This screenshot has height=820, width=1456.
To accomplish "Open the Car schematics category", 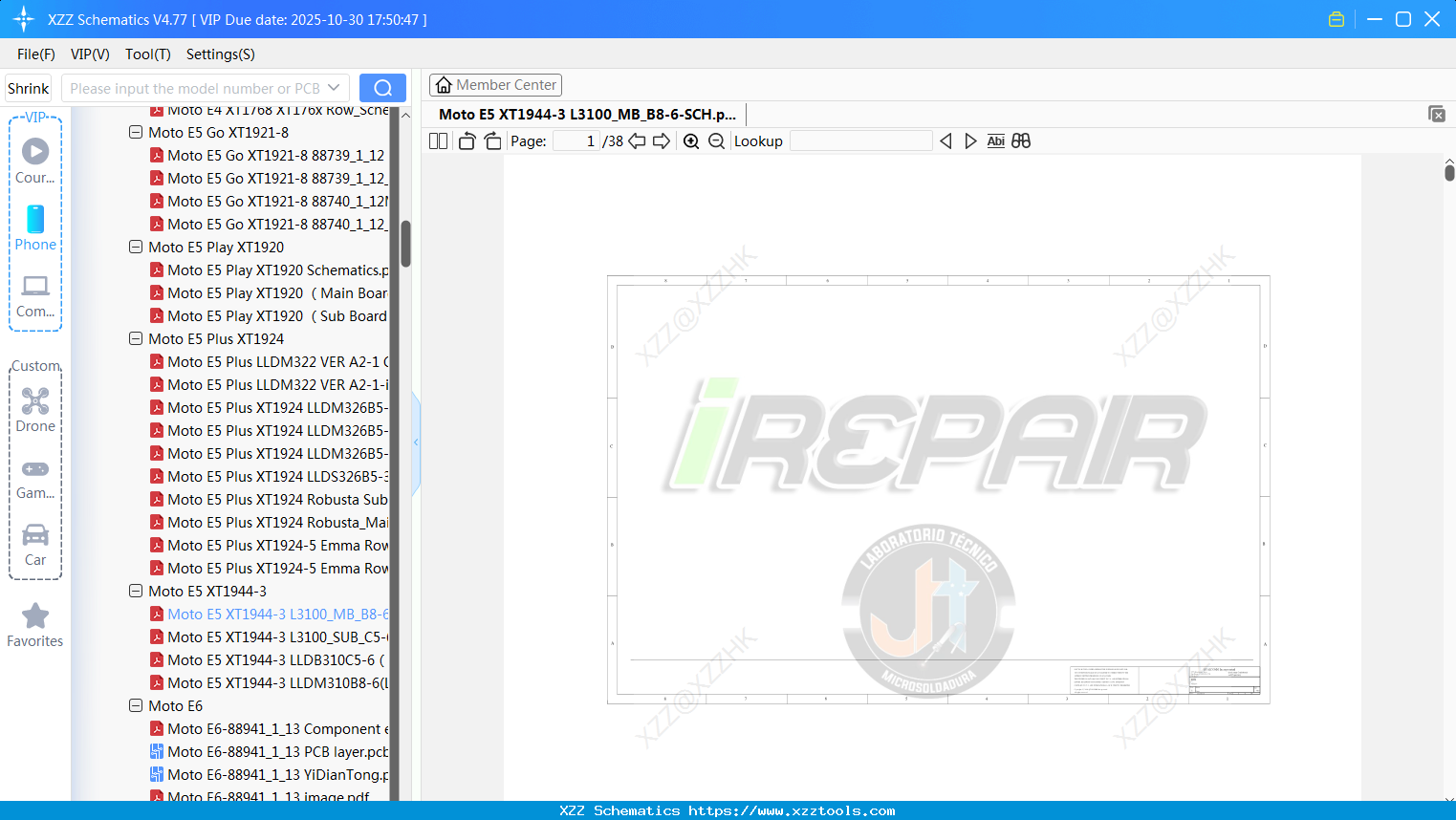I will [x=35, y=545].
